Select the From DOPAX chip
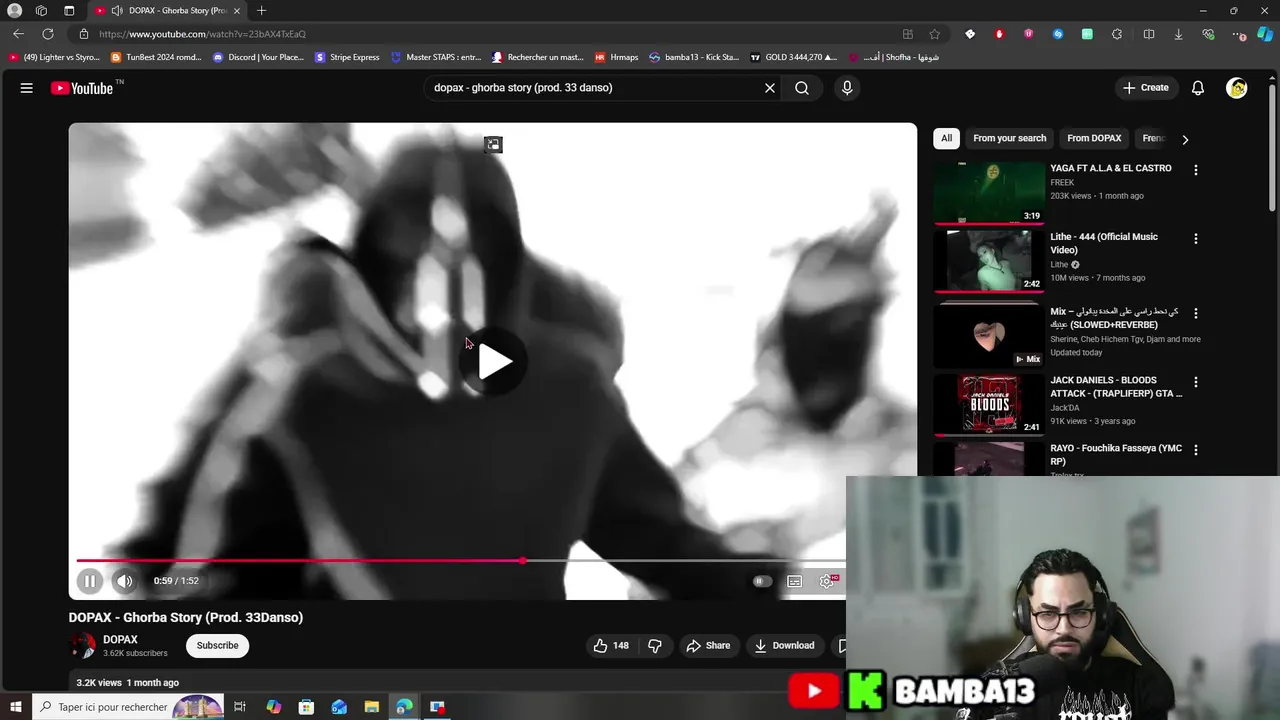1280x720 pixels. tap(1094, 138)
